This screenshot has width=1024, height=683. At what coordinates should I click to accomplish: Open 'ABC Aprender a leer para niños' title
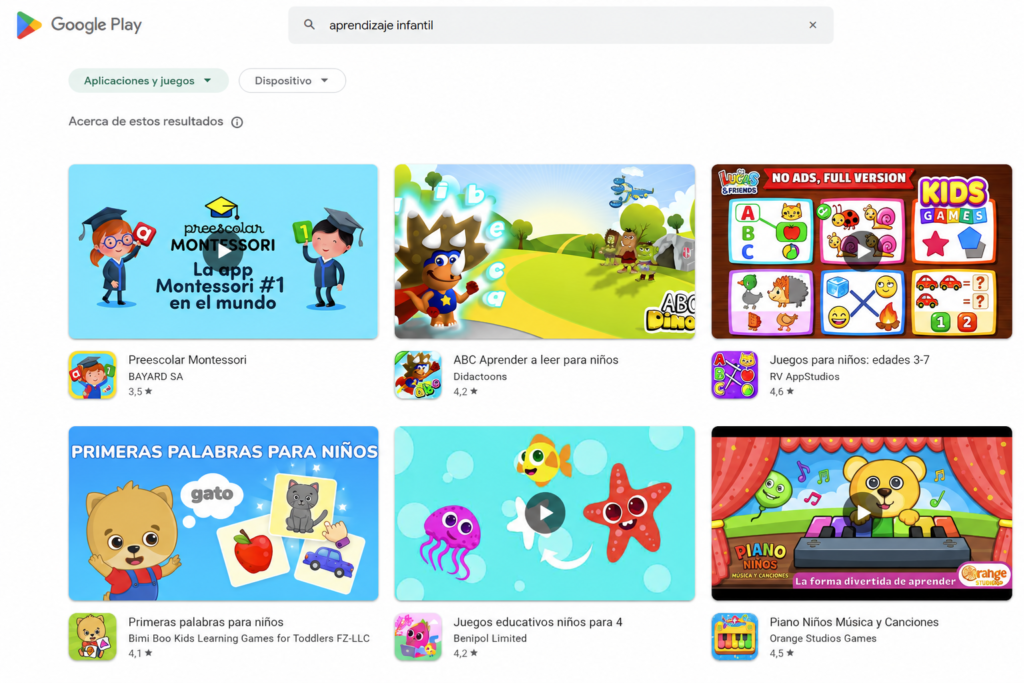[x=536, y=360]
